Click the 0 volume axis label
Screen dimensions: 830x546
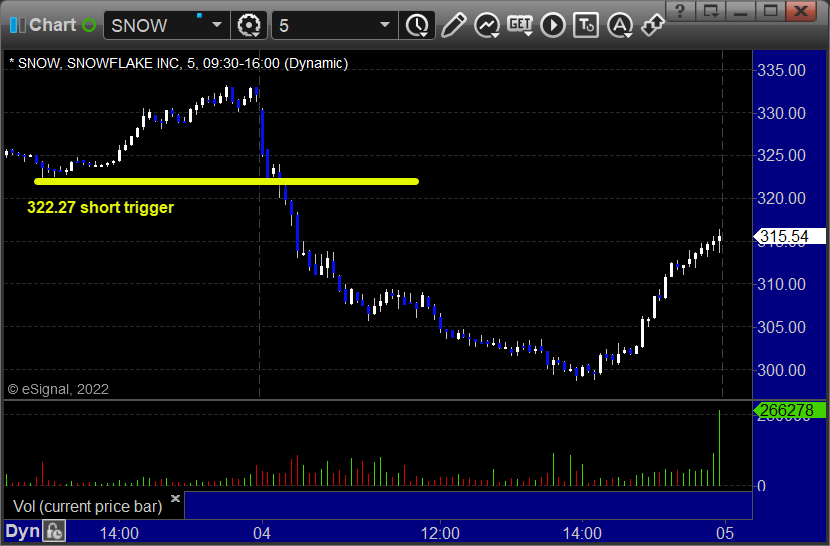761,486
